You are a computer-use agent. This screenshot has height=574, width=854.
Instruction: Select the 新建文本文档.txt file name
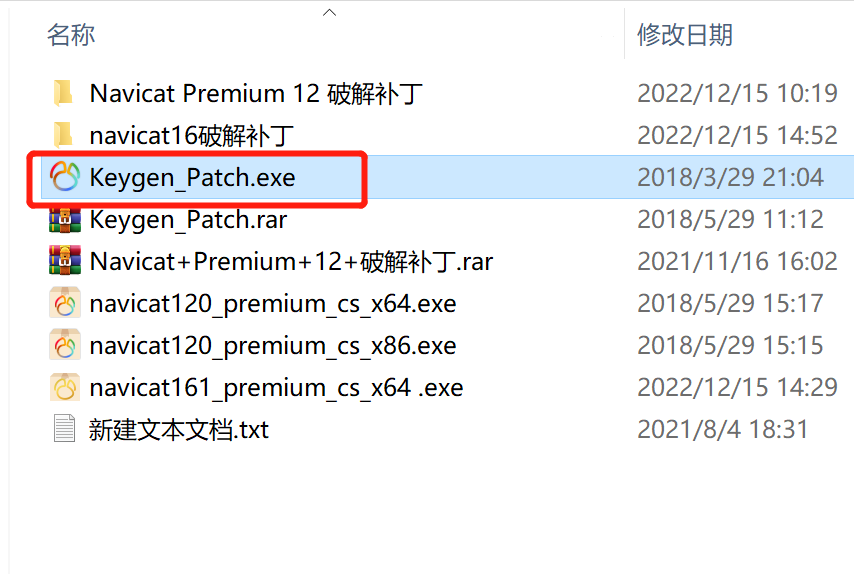click(179, 430)
